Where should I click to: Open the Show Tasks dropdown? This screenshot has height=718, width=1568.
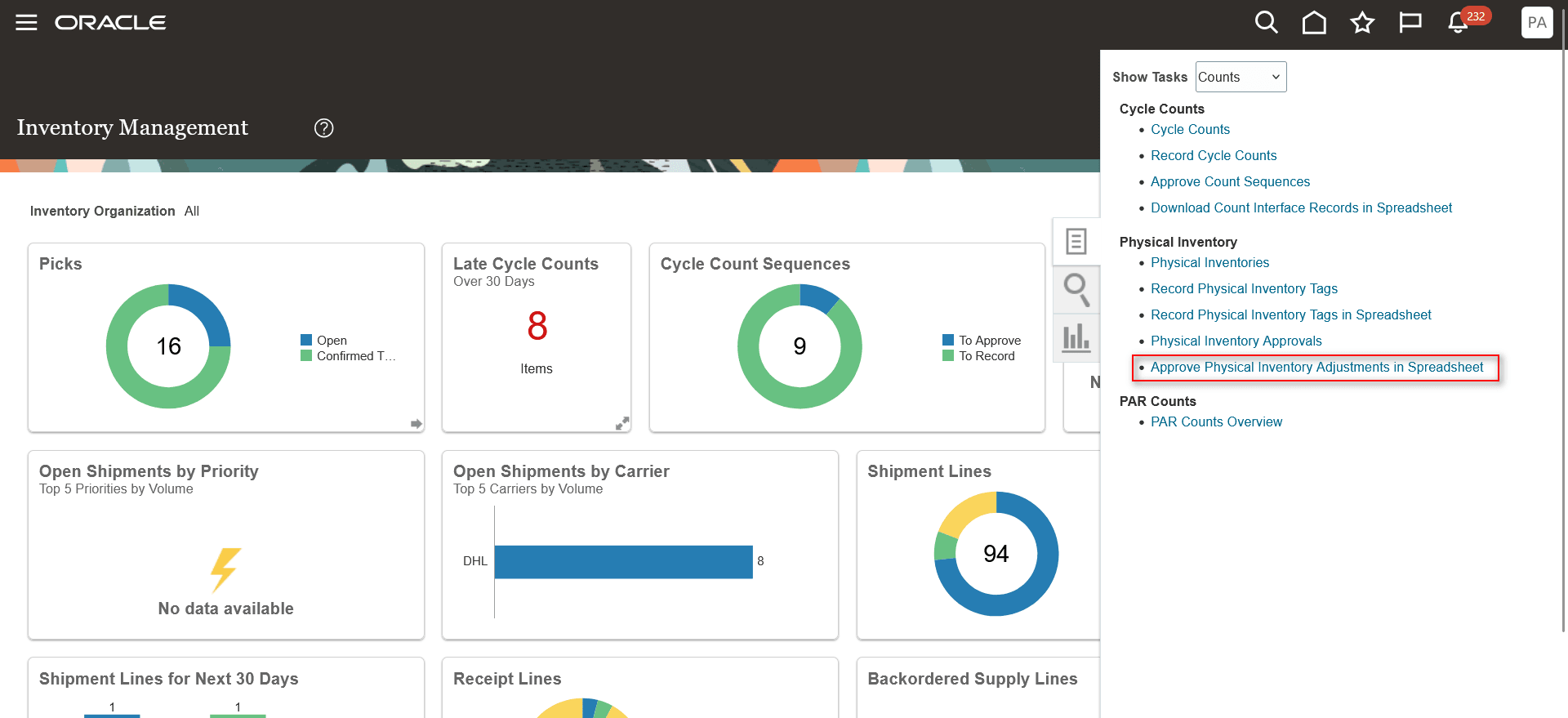(1241, 77)
